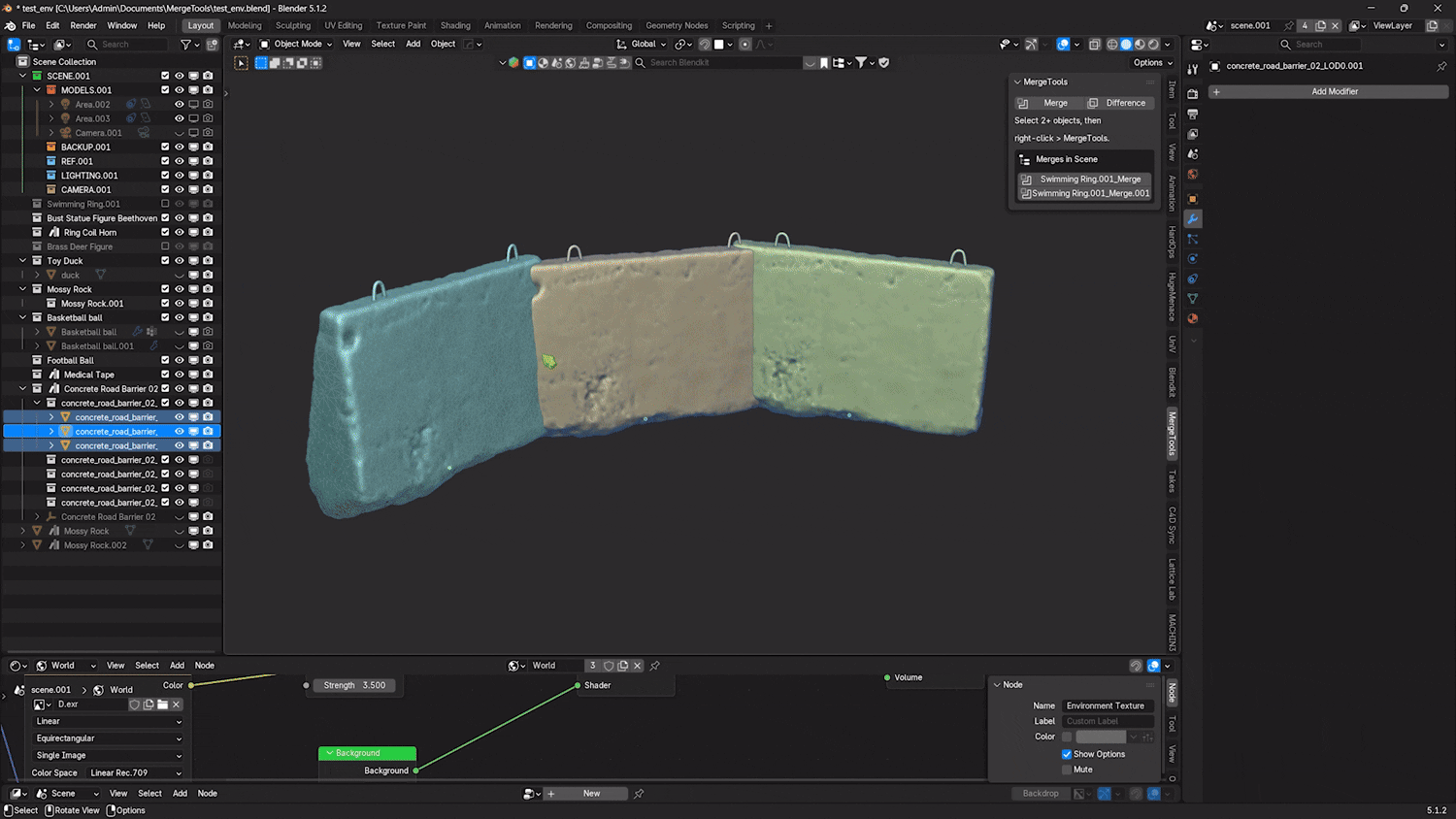Select the Tweak cursor tool icon in viewport
The height and width of the screenshot is (819, 1456).
click(242, 63)
